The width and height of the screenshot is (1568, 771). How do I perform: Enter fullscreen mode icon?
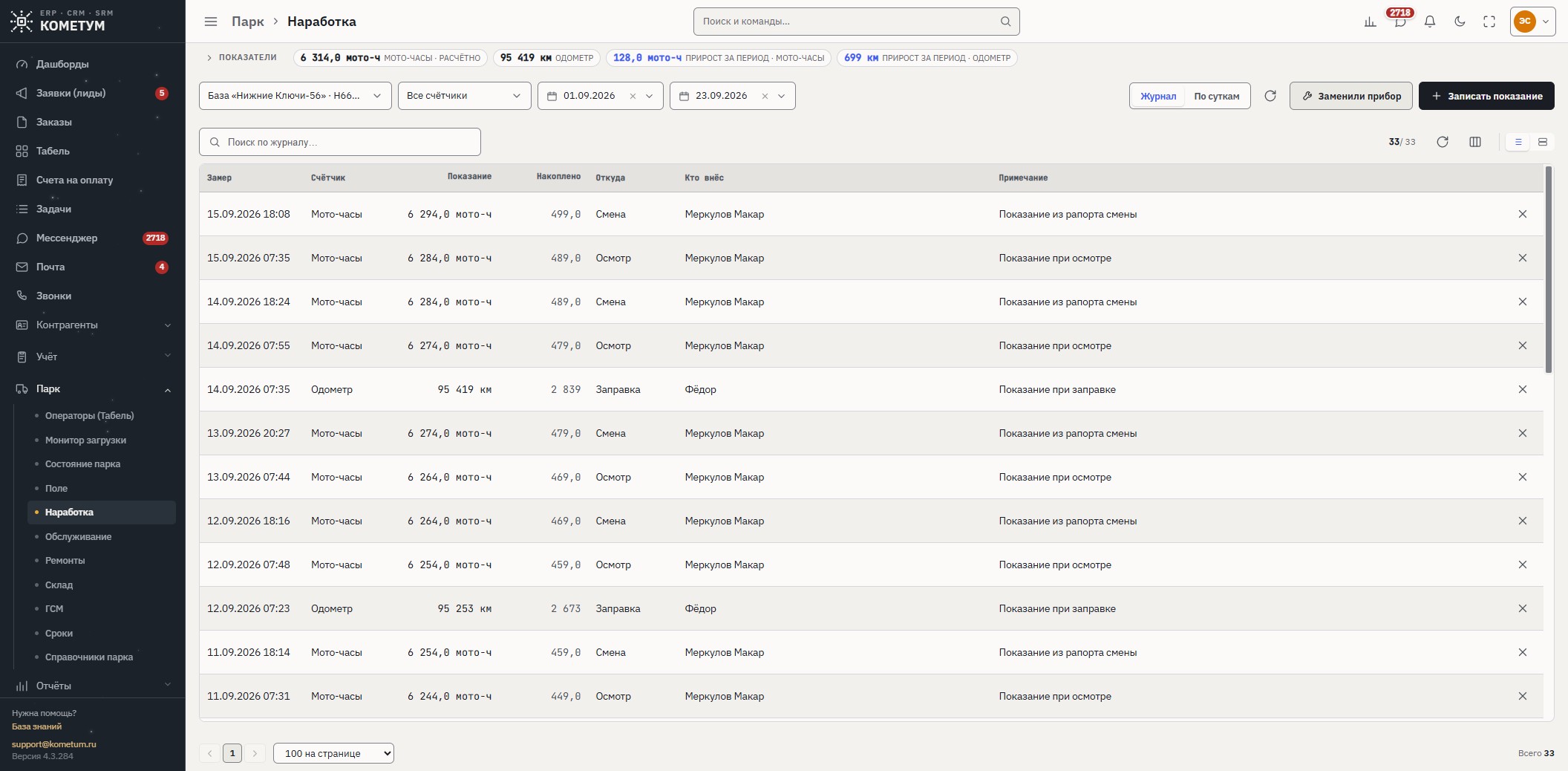click(1489, 22)
